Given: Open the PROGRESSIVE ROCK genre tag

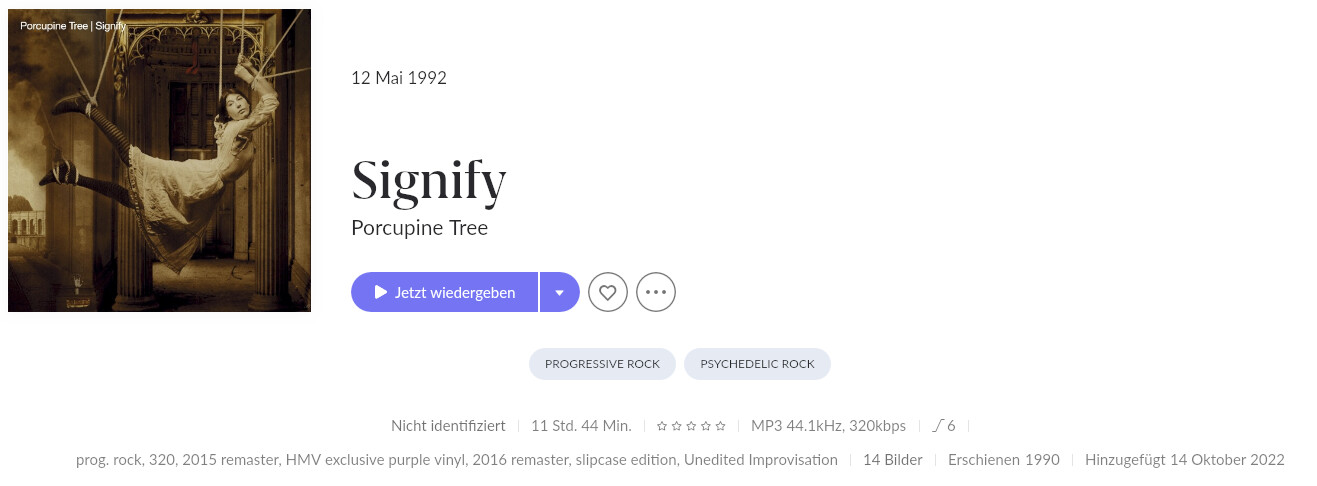Looking at the screenshot, I should click(x=602, y=364).
